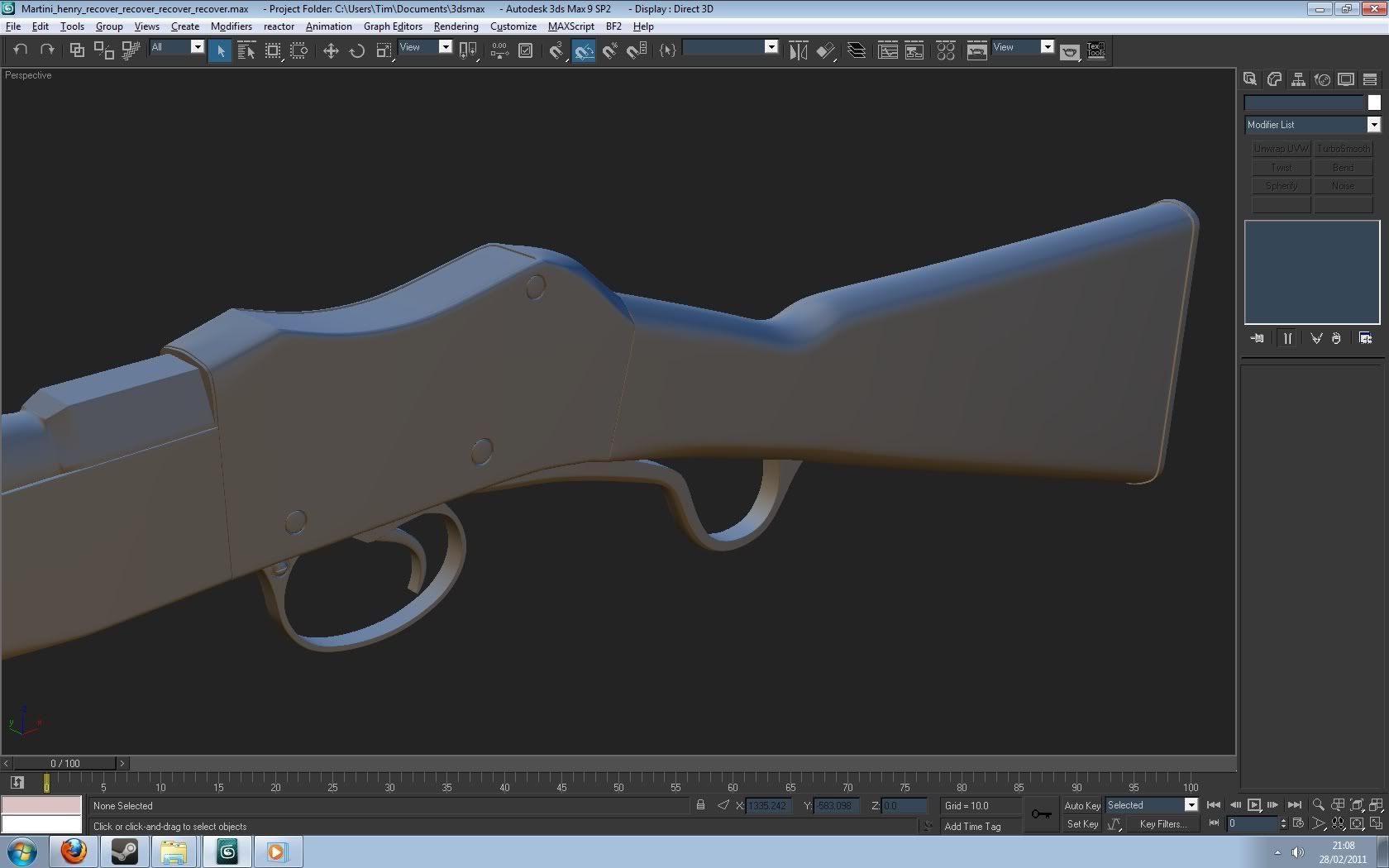
Task: Click the Mirror tool icon
Action: 798,51
